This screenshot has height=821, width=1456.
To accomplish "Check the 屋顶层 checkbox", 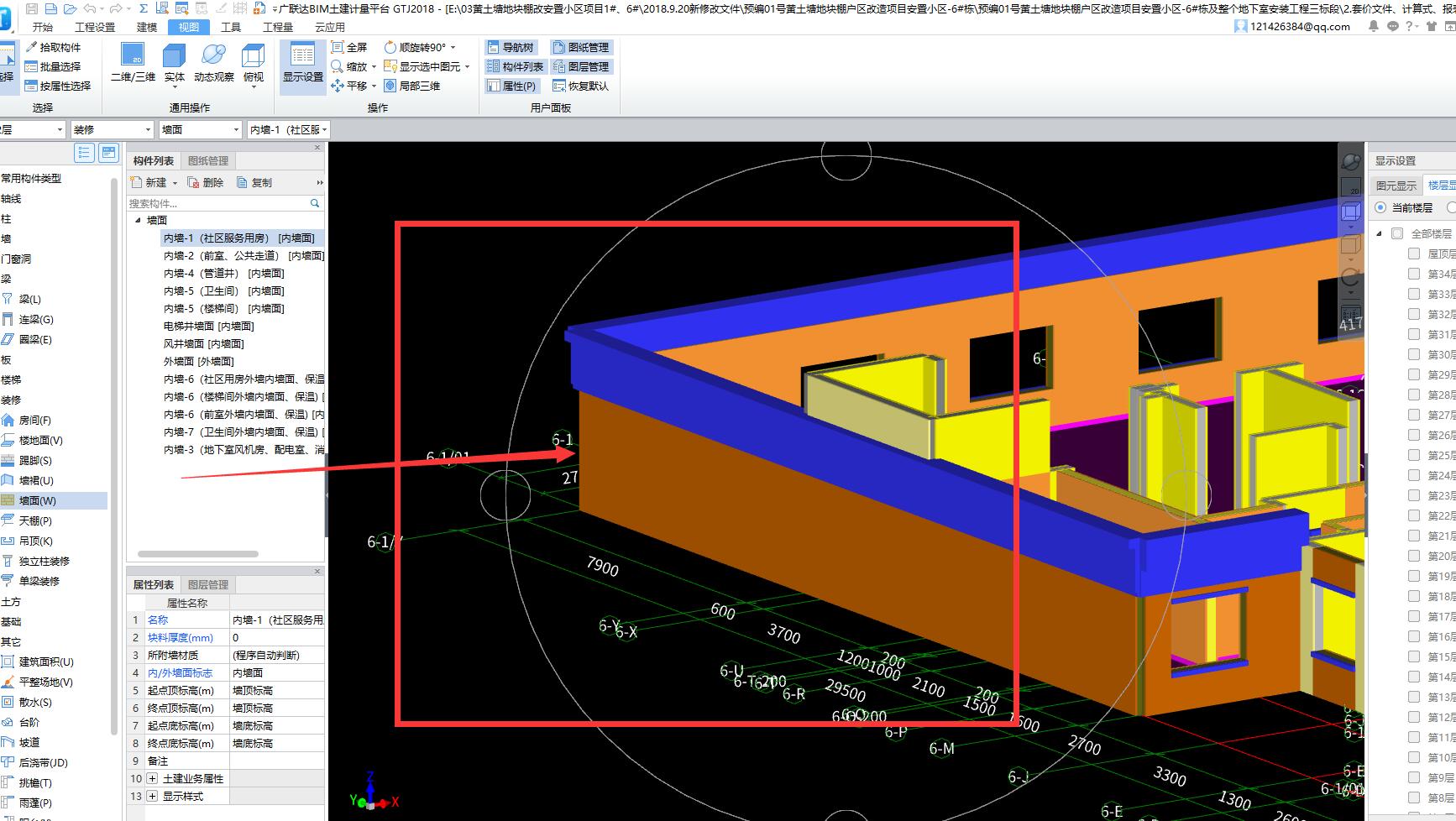I will [x=1414, y=254].
